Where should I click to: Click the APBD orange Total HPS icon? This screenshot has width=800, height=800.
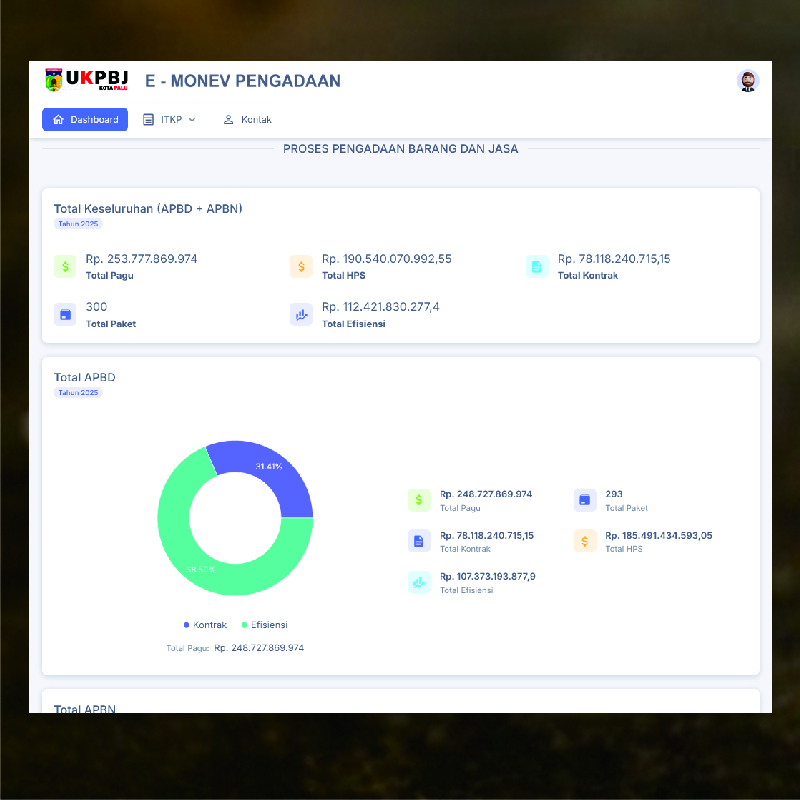(x=585, y=541)
